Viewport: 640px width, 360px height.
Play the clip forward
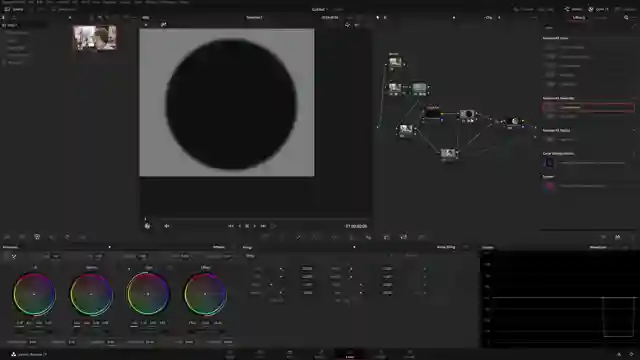(255, 226)
